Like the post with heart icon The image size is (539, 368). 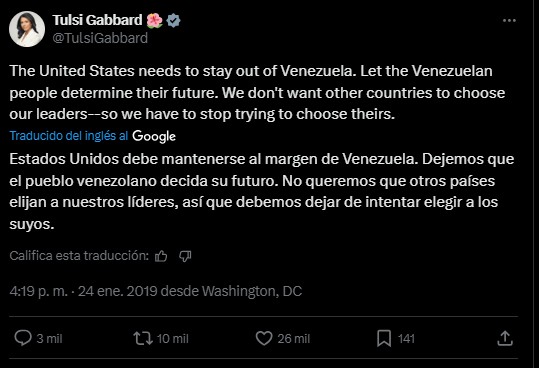point(264,338)
